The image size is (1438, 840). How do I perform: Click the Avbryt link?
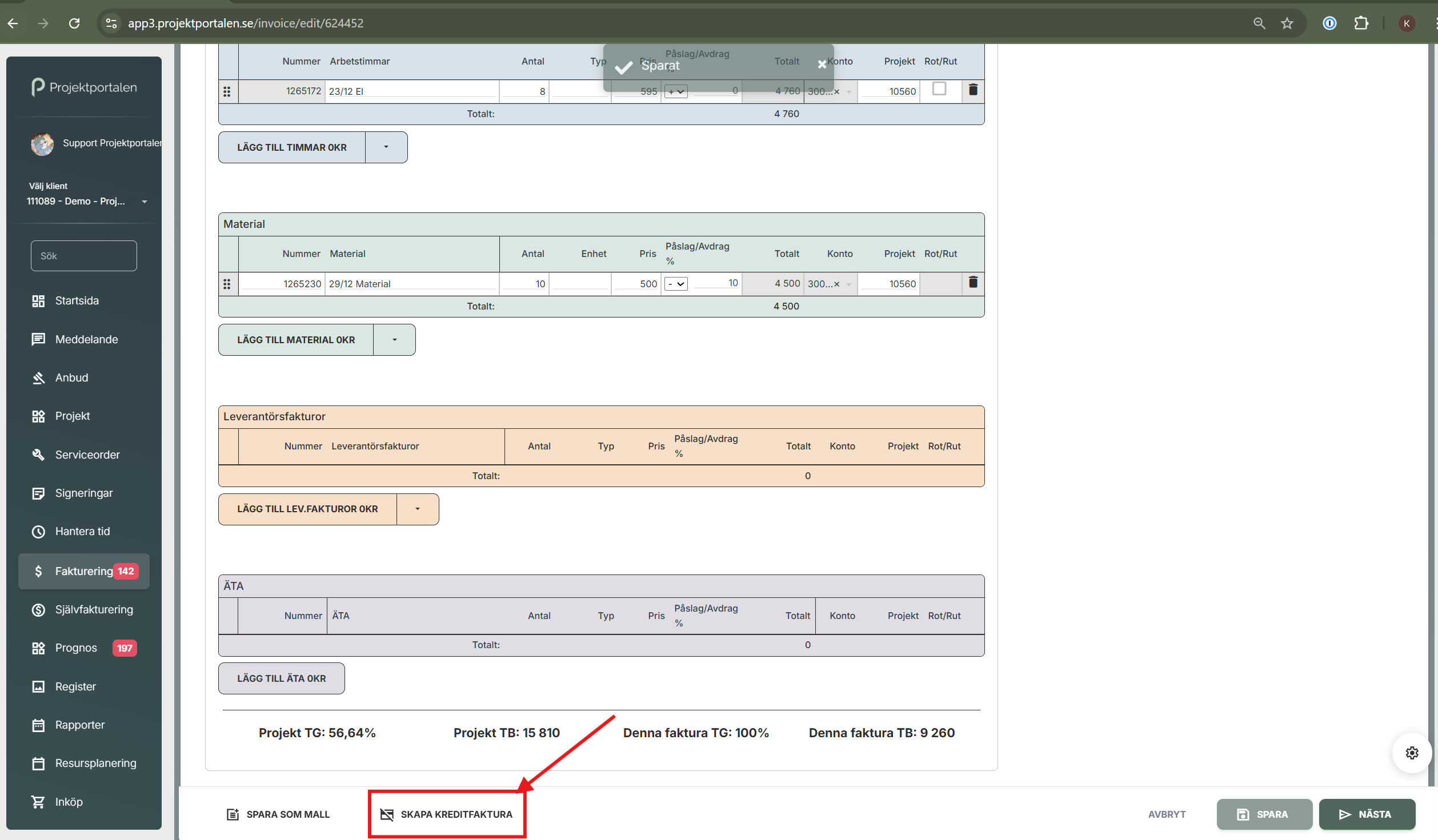pyautogui.click(x=1167, y=814)
